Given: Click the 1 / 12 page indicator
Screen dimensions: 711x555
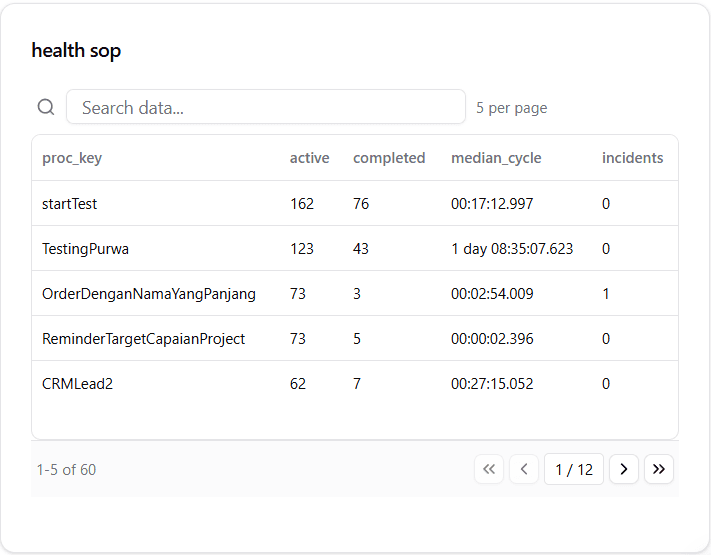Looking at the screenshot, I should click(x=574, y=469).
